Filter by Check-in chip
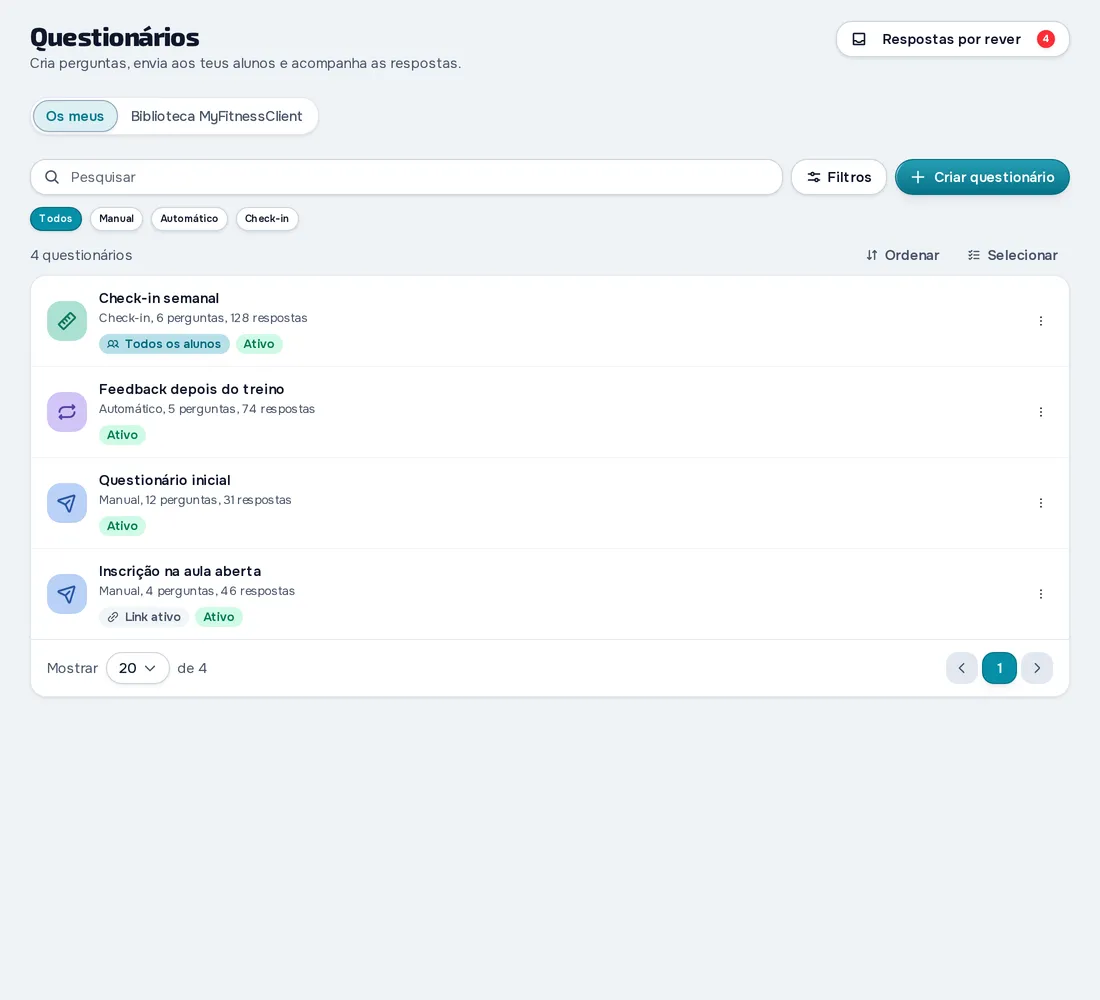 pyautogui.click(x=267, y=219)
